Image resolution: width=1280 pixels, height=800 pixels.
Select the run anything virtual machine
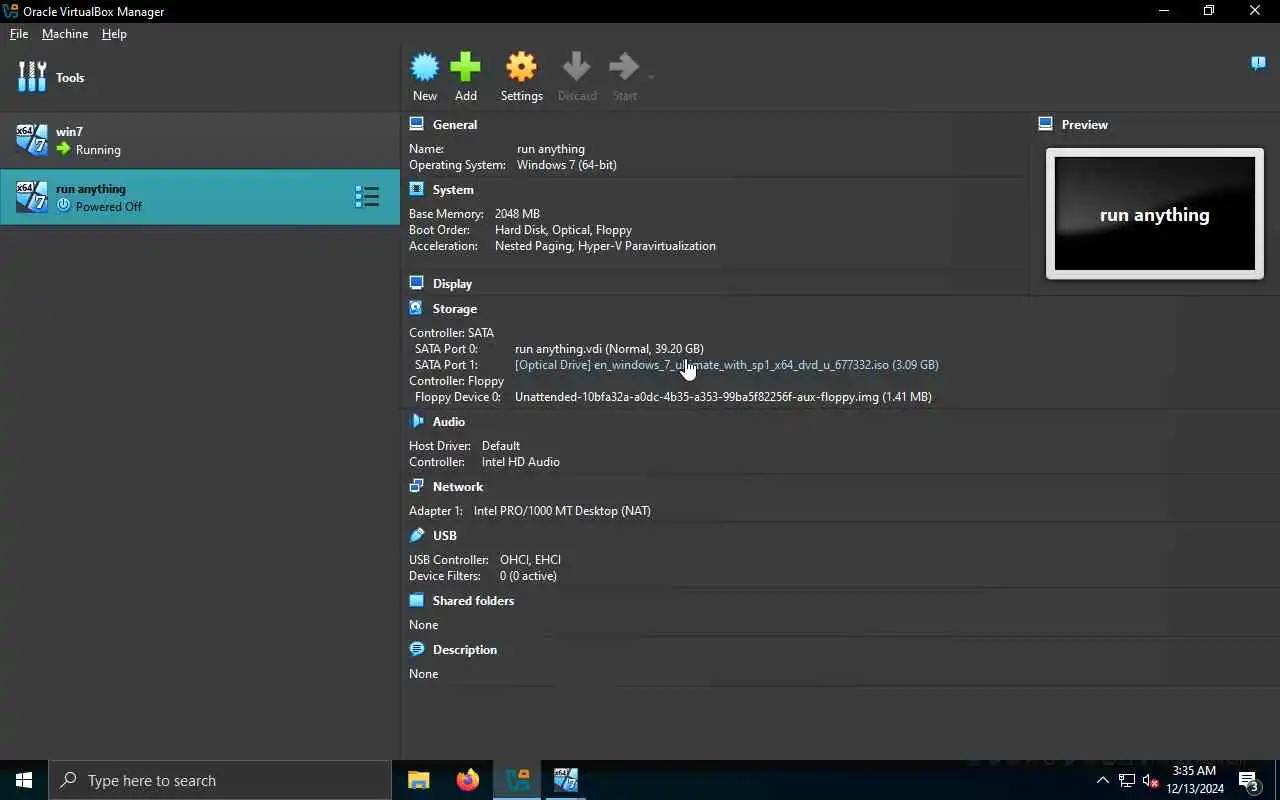[x=200, y=197]
